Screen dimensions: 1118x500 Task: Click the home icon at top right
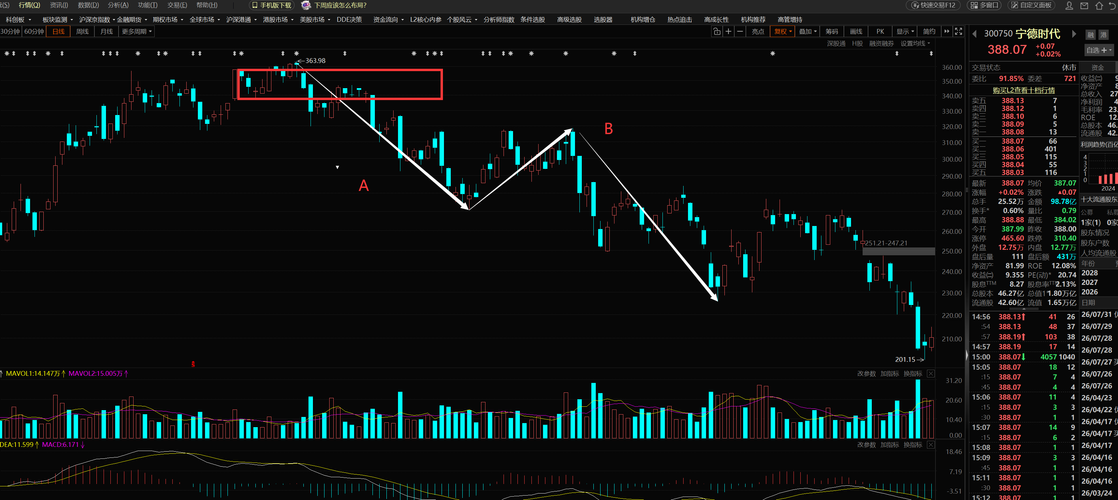coord(1099,6)
